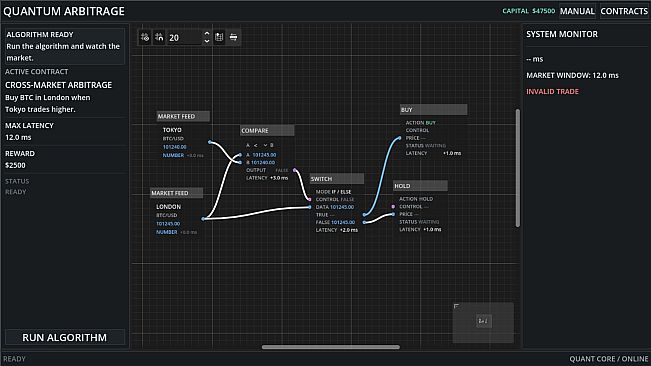
Task: Click the HOLD node CONTROL input port
Action: point(393,206)
